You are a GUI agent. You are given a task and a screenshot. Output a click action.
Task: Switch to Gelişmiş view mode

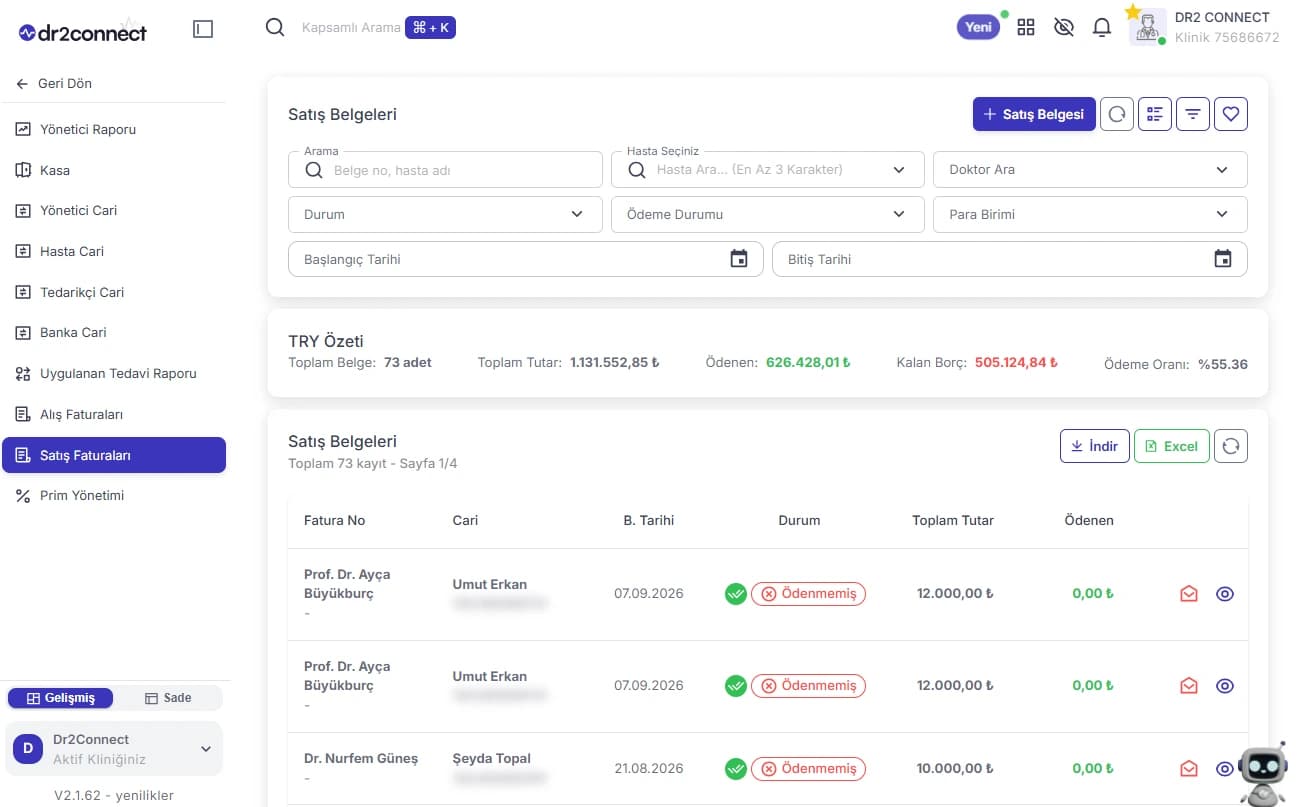[61, 698]
